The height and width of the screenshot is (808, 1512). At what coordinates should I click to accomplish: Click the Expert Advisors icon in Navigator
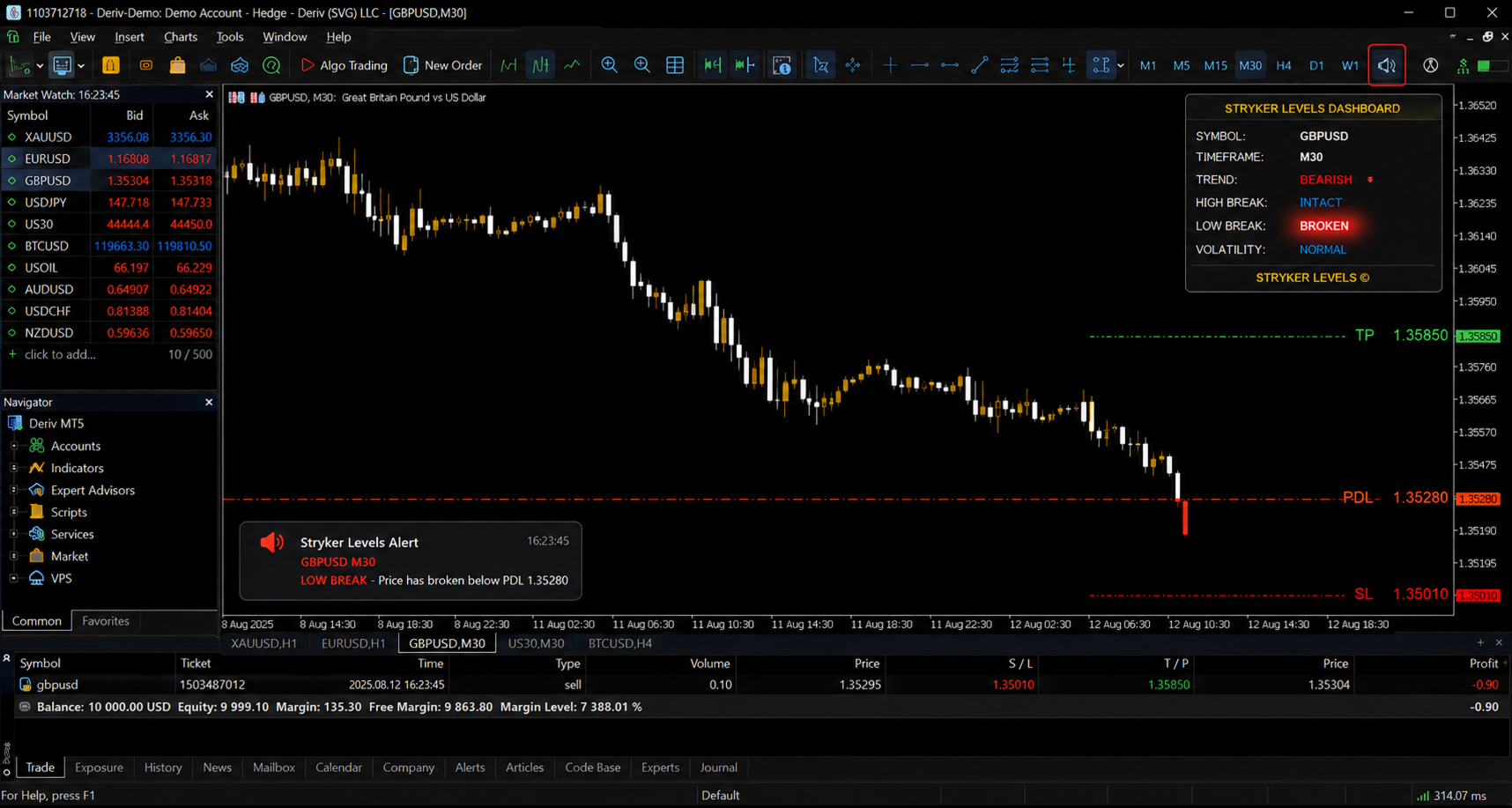[37, 490]
